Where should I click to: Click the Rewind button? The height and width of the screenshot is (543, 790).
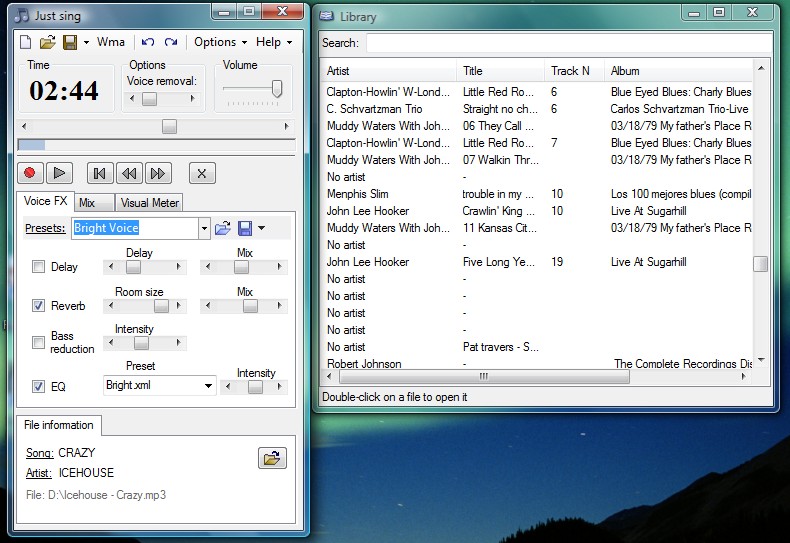pyautogui.click(x=128, y=173)
